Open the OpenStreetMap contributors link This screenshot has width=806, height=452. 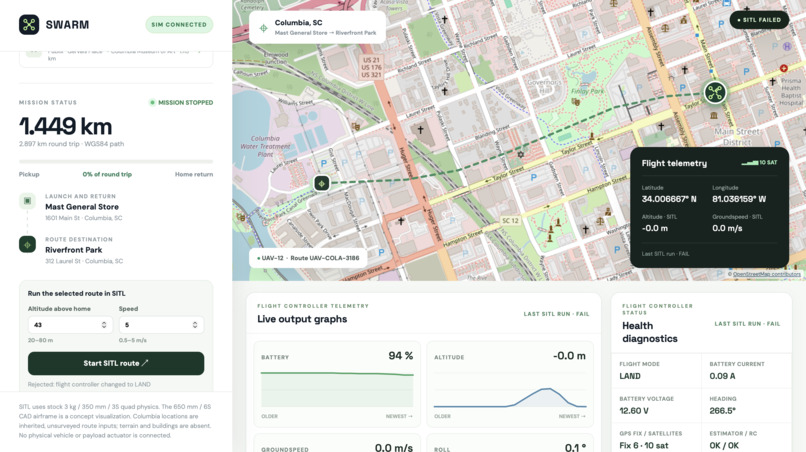(766, 274)
